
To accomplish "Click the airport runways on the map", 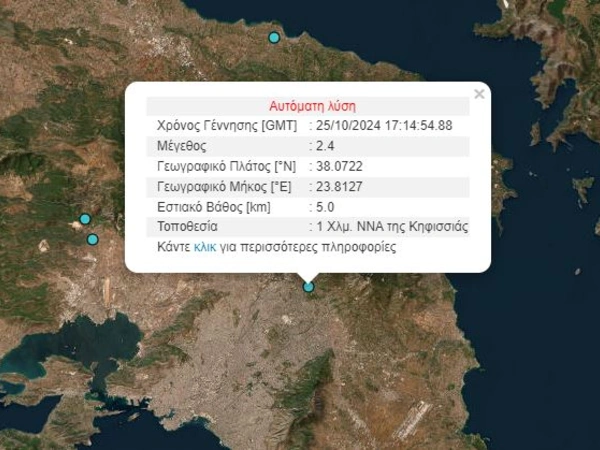I will click(x=410, y=420).
